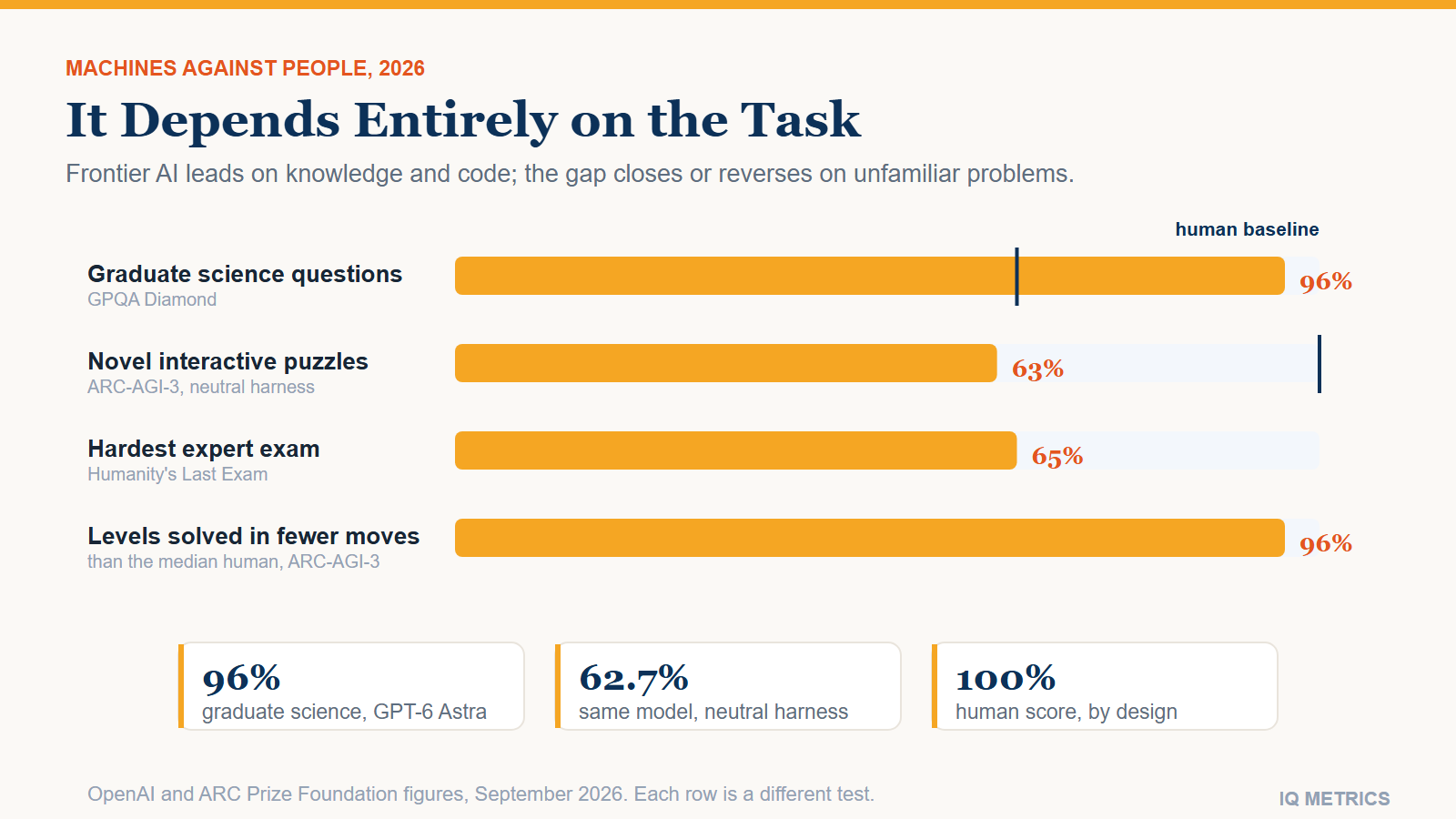
Task: Click the OpenAI and ARC Prize Foundation footnote
Action: coord(480,794)
